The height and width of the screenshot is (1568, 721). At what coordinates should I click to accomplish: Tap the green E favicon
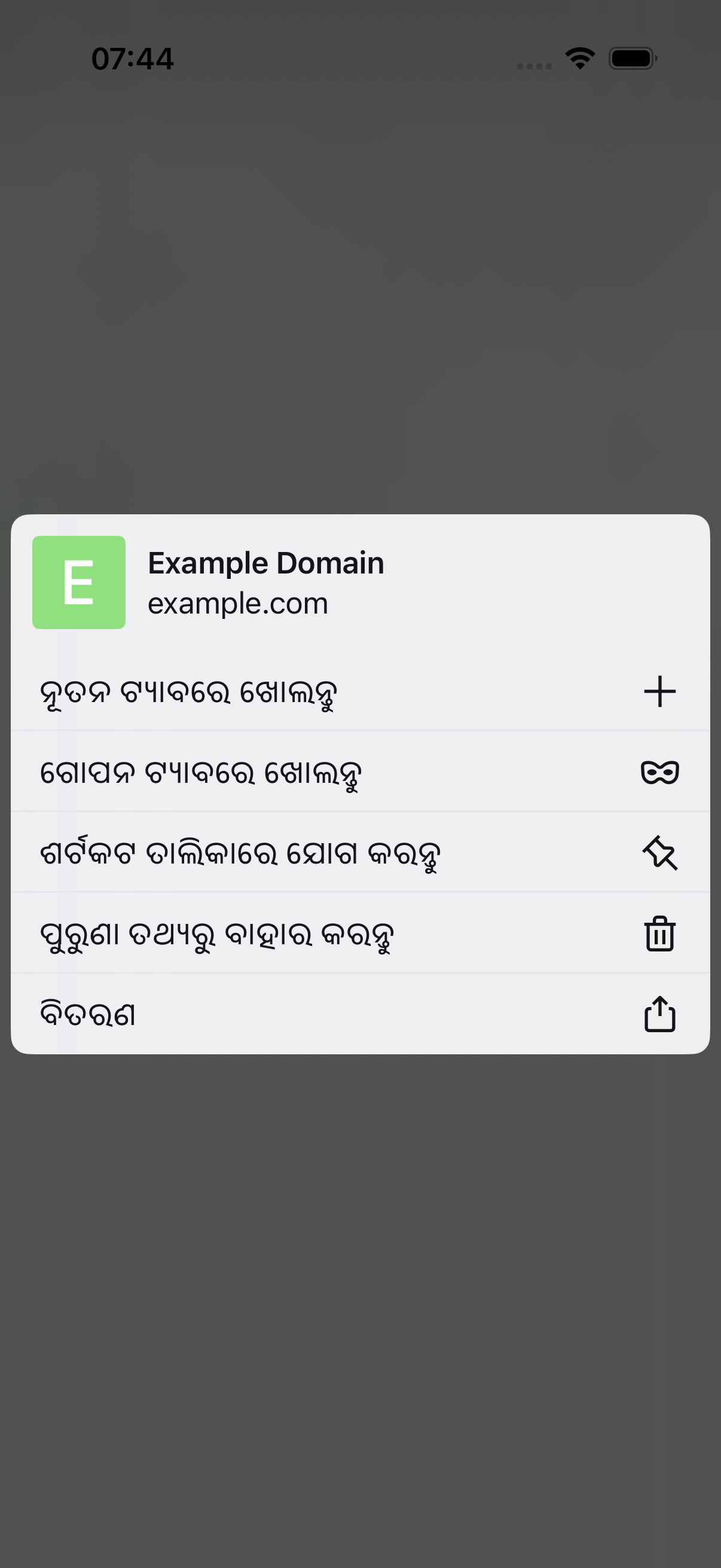79,582
